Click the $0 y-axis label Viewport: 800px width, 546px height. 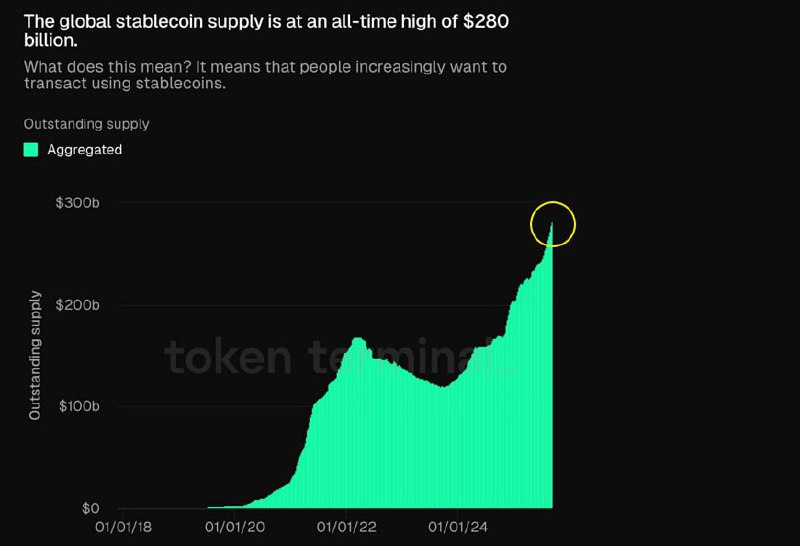(91, 508)
